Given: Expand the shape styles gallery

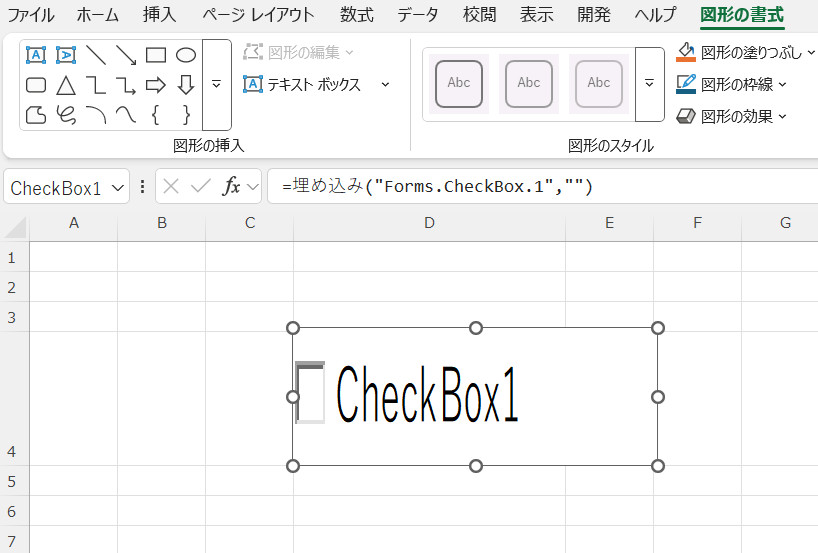Looking at the screenshot, I should pyautogui.click(x=649, y=84).
